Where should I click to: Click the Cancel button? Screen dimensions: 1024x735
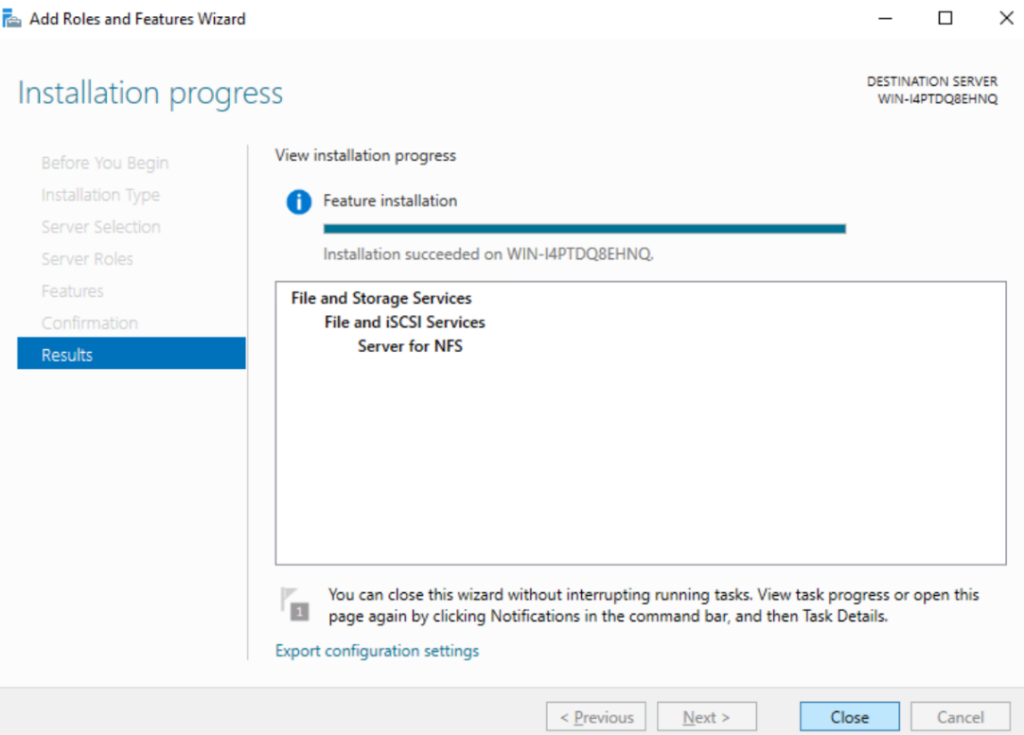click(x=960, y=716)
